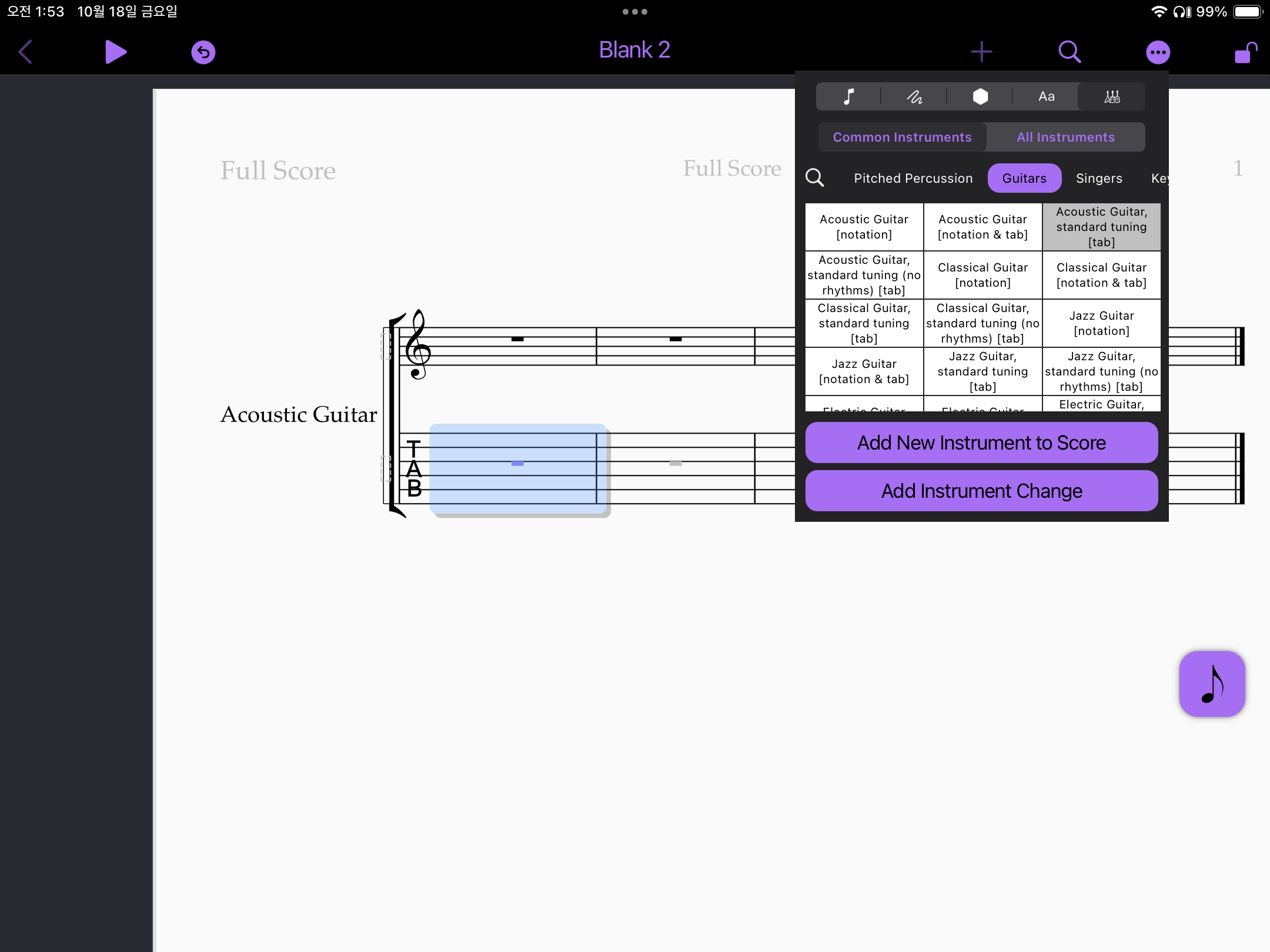Select Common Instruments segment
Image resolution: width=1270 pixels, height=952 pixels.
tap(902, 137)
